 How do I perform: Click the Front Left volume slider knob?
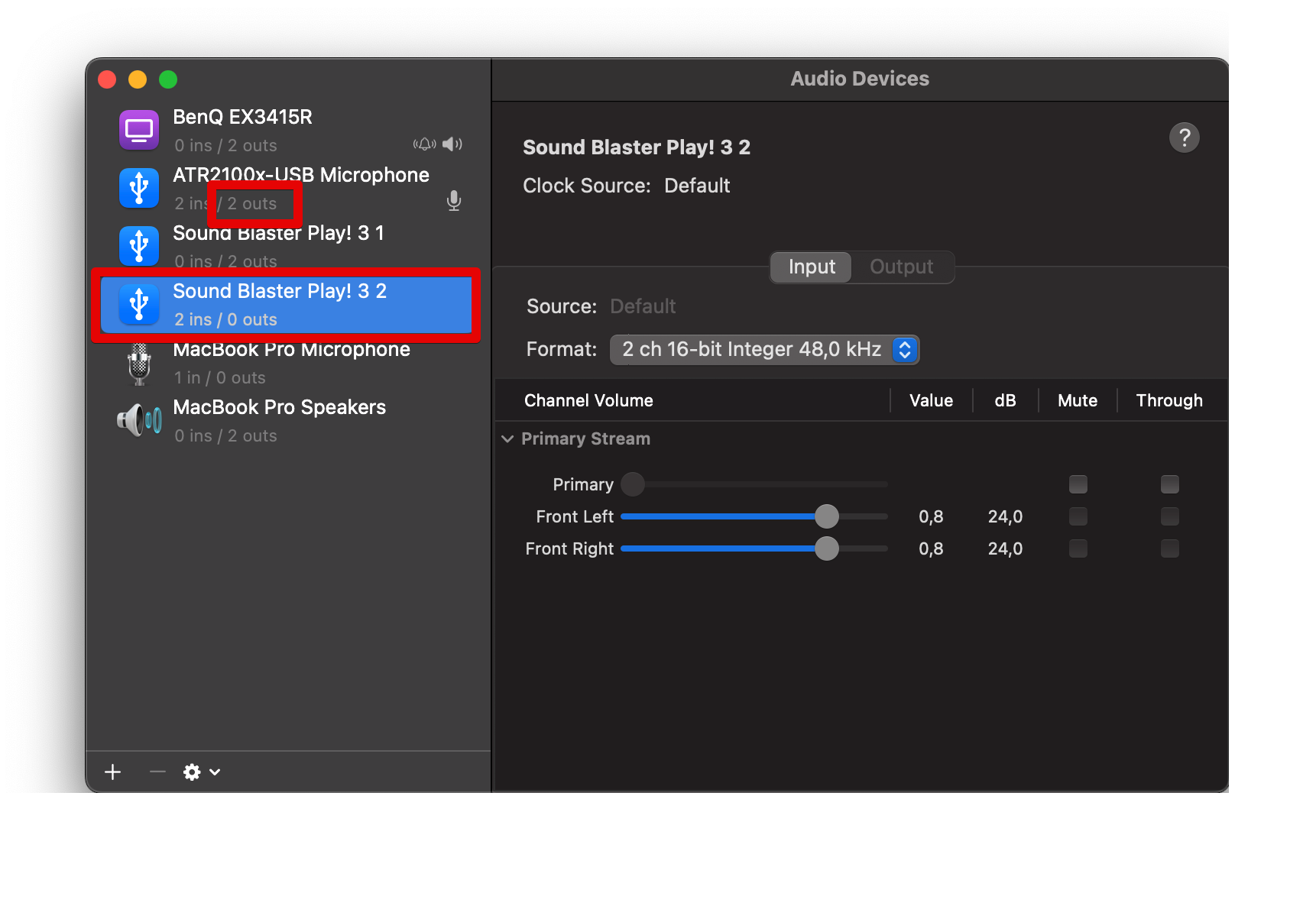pyautogui.click(x=826, y=516)
